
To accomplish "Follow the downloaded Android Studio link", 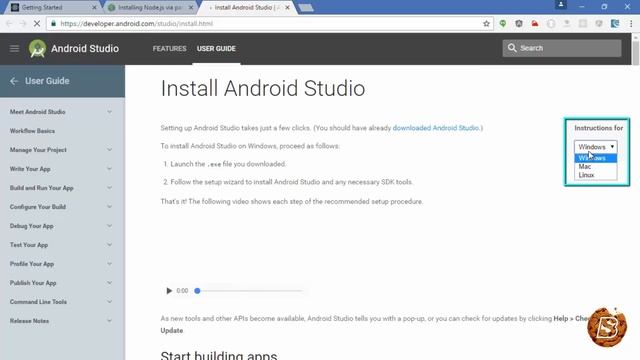I will (436, 128).
